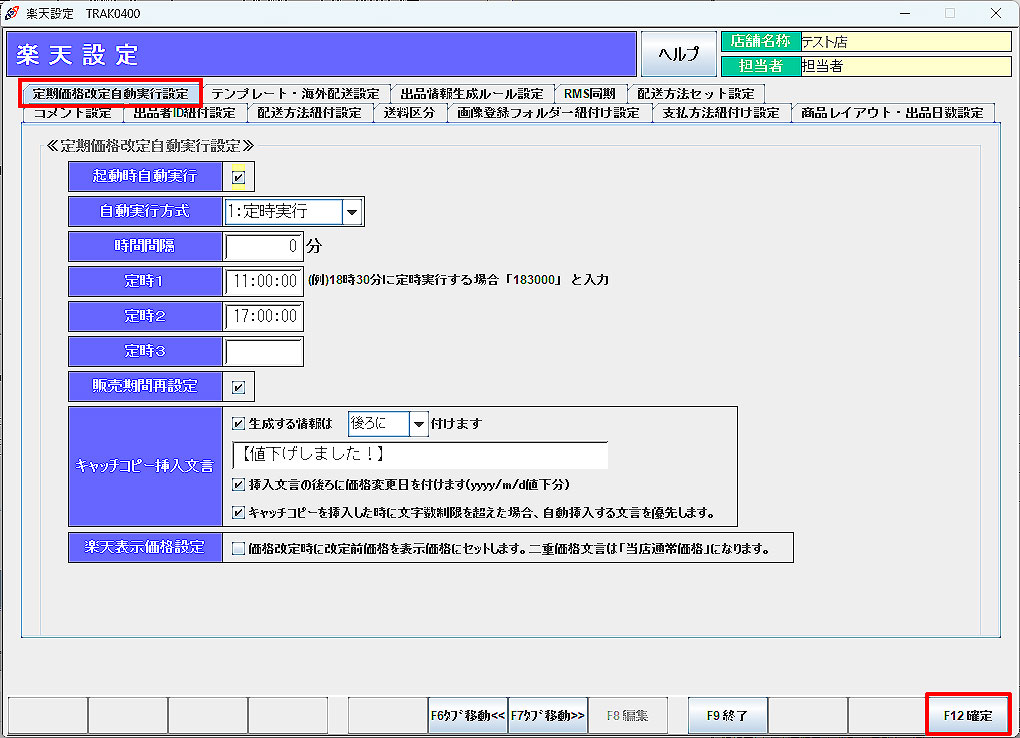The image size is (1020, 738).
Task: Go to the コメント設定 tab
Action: [72, 113]
